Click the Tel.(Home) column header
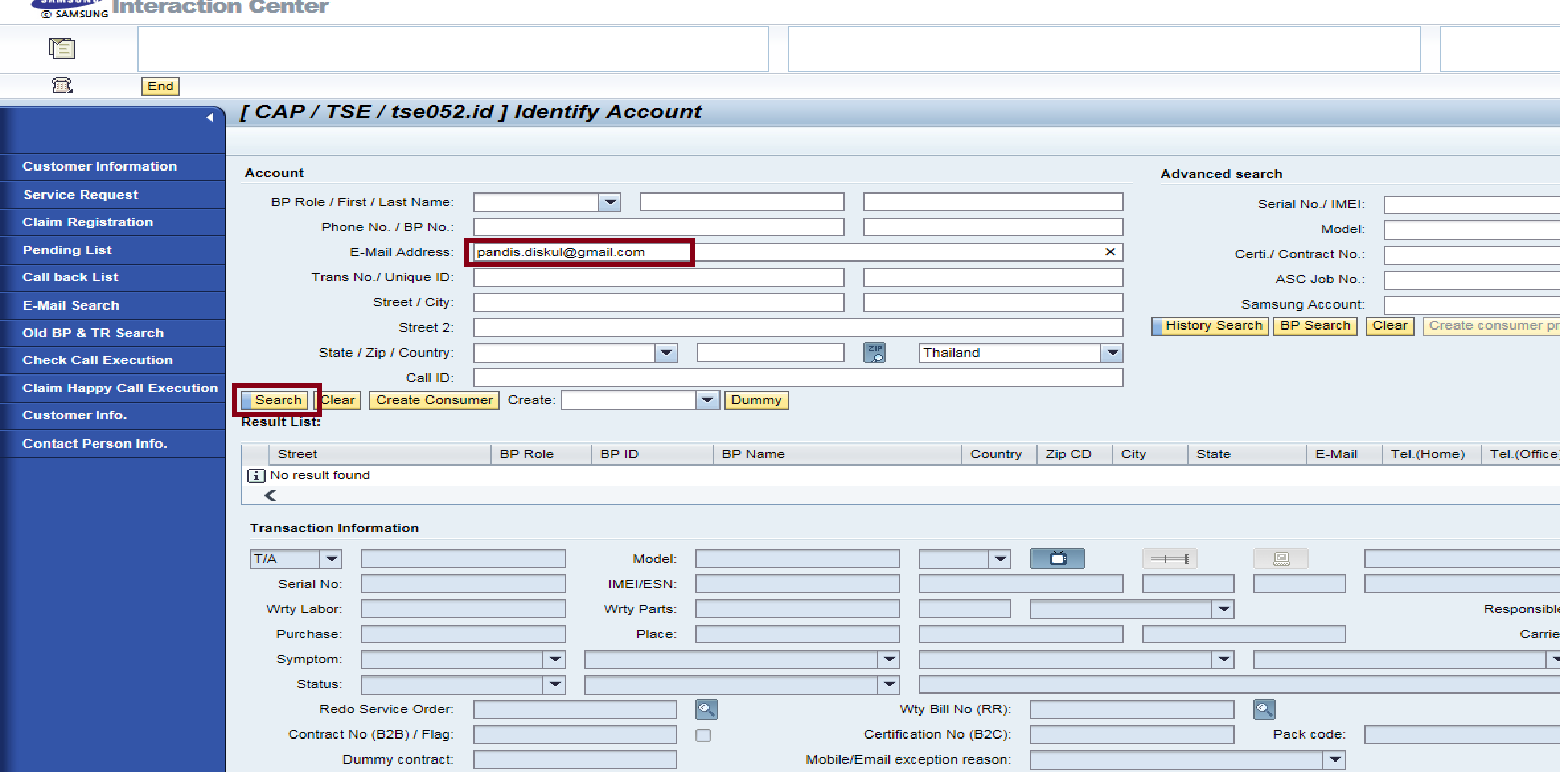Screen dimensions: 1560x772 pos(1428,454)
